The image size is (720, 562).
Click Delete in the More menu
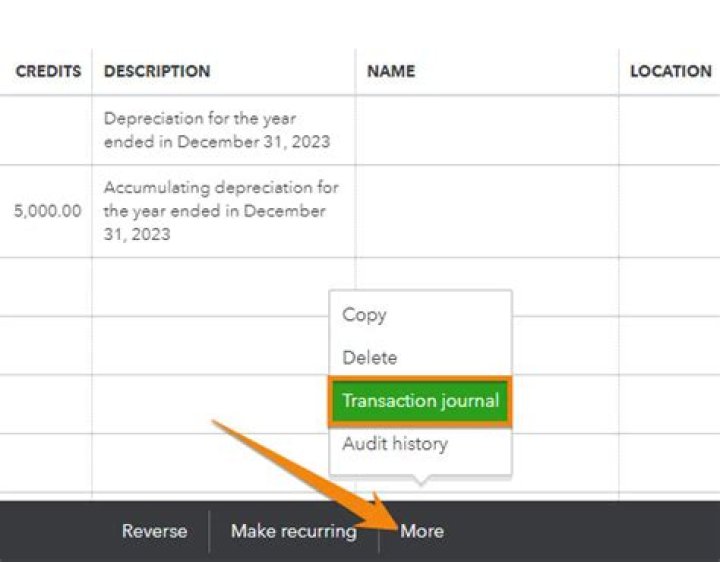369,358
